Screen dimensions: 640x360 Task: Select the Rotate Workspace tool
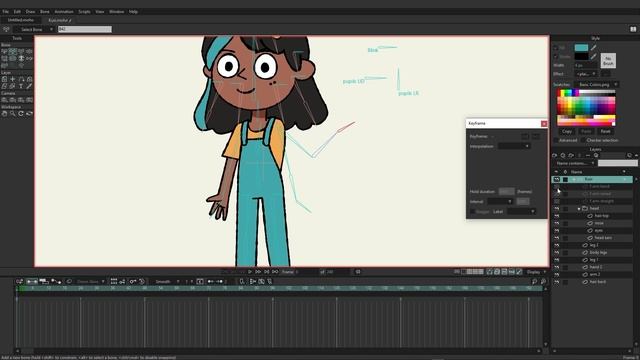21,113
